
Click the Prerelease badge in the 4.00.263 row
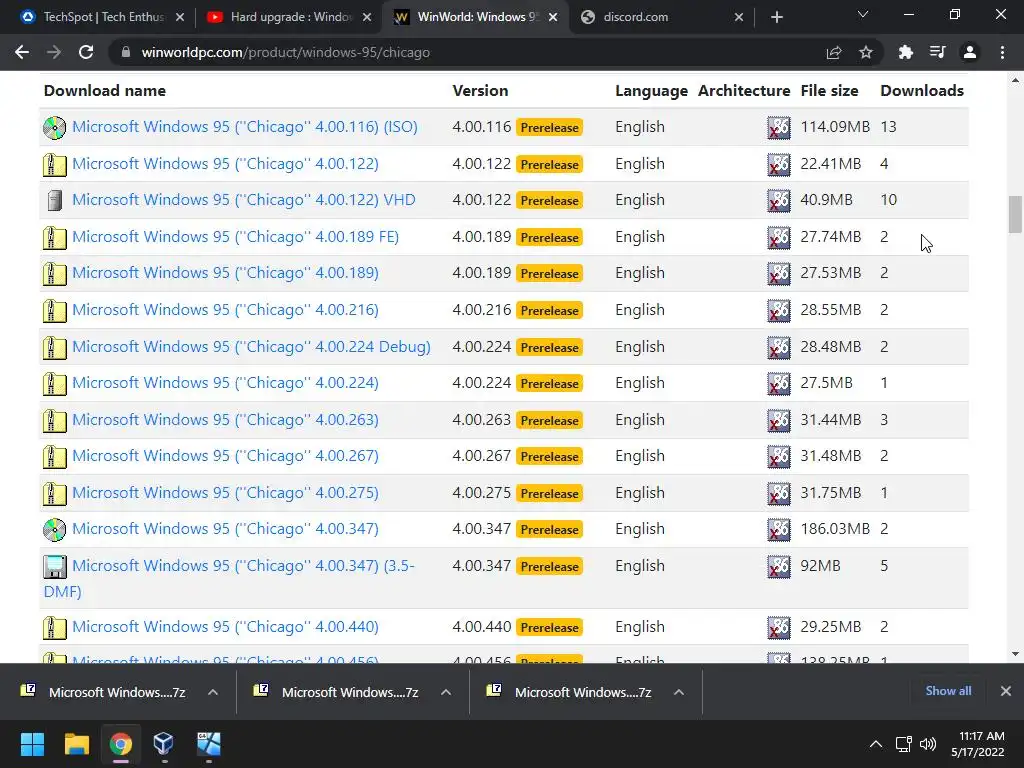[x=549, y=421]
